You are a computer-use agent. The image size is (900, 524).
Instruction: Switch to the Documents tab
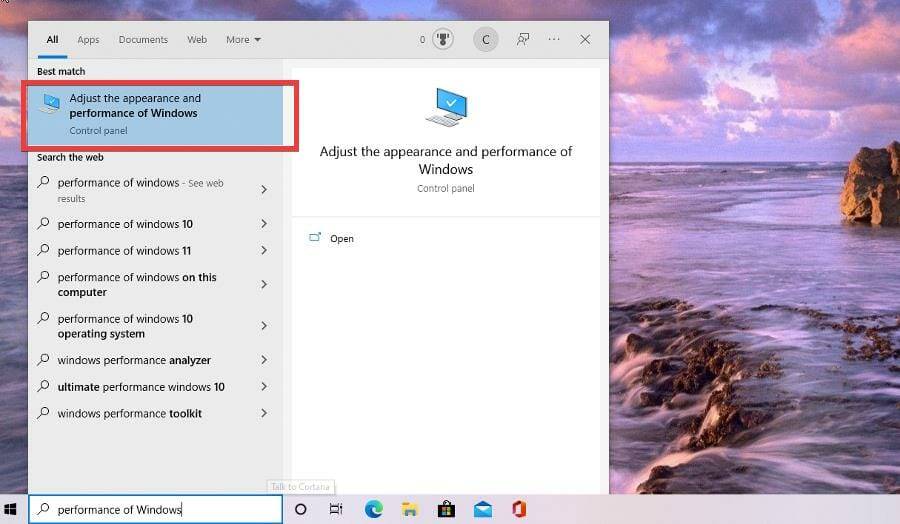click(143, 40)
